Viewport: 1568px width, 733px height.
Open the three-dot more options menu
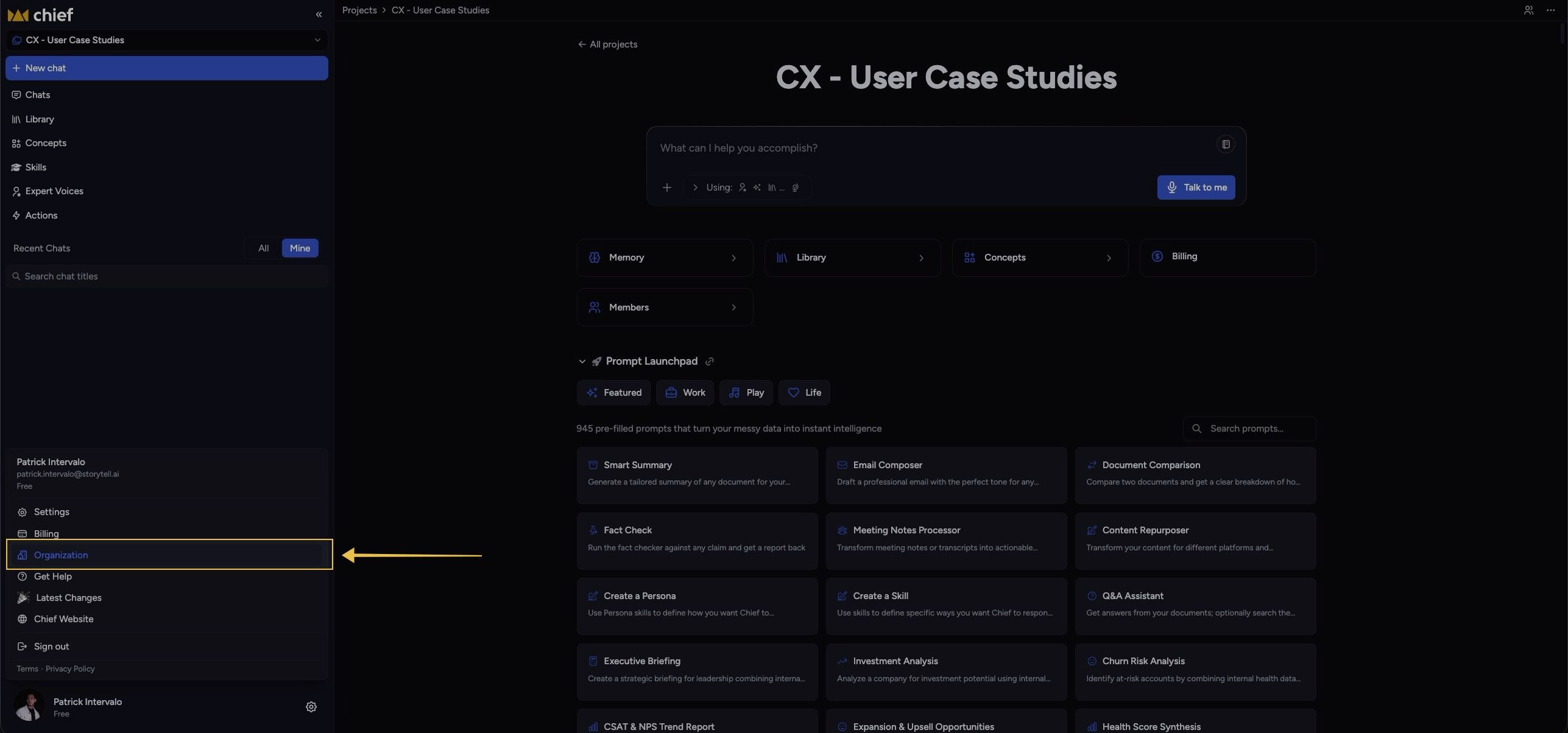coord(1550,10)
